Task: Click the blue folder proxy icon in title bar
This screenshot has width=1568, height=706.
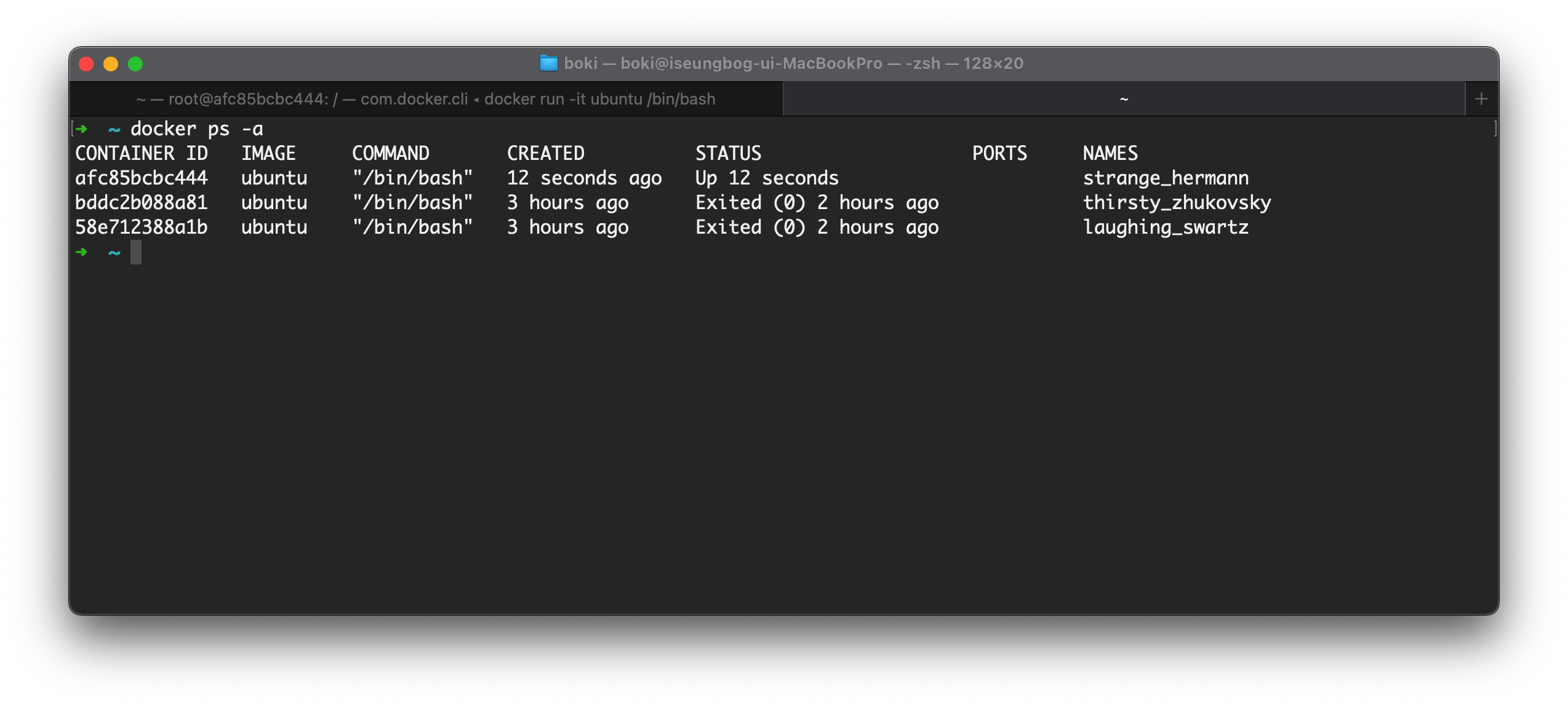Action: 548,63
